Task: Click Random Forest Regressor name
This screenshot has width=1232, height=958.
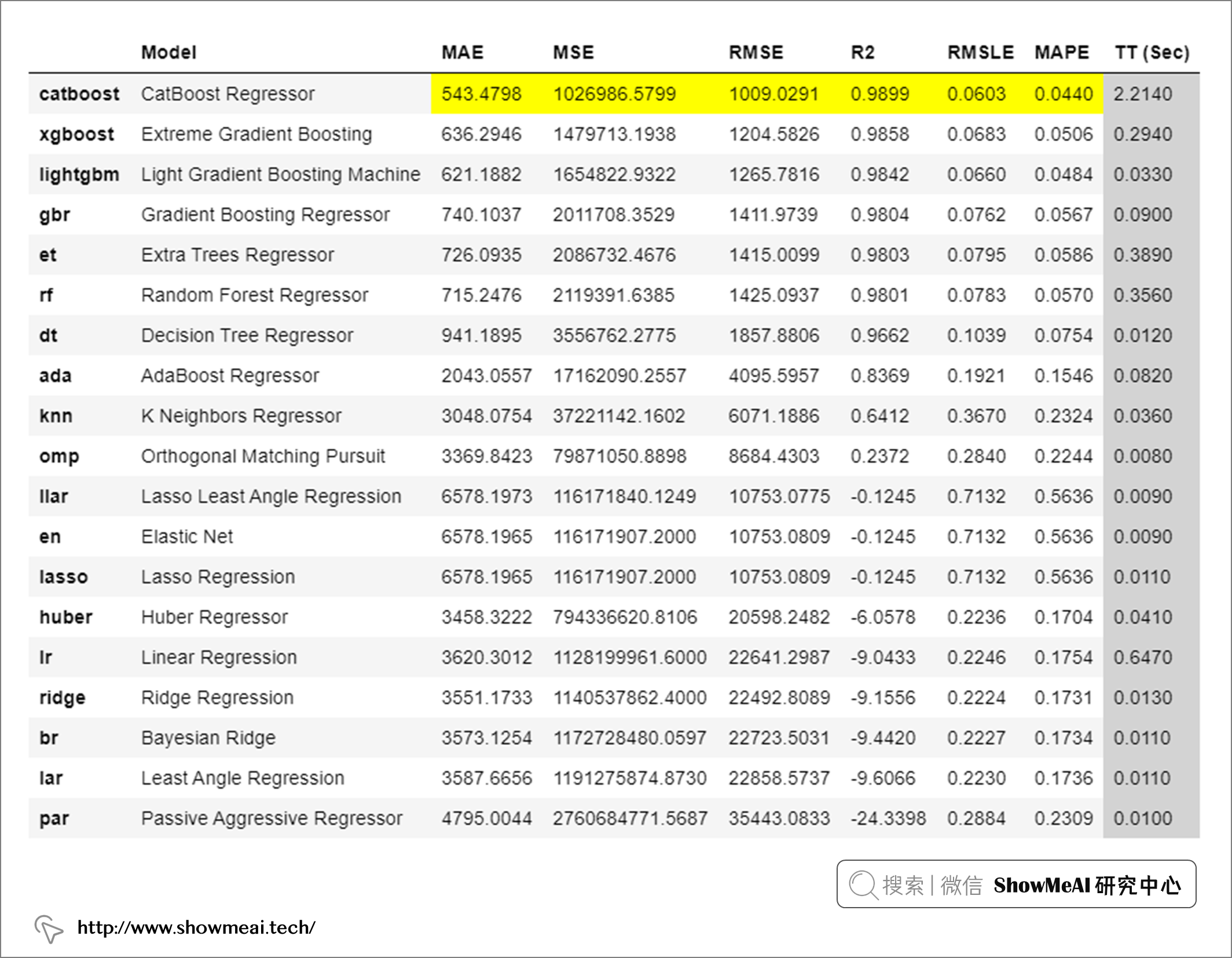Action: pyautogui.click(x=255, y=295)
